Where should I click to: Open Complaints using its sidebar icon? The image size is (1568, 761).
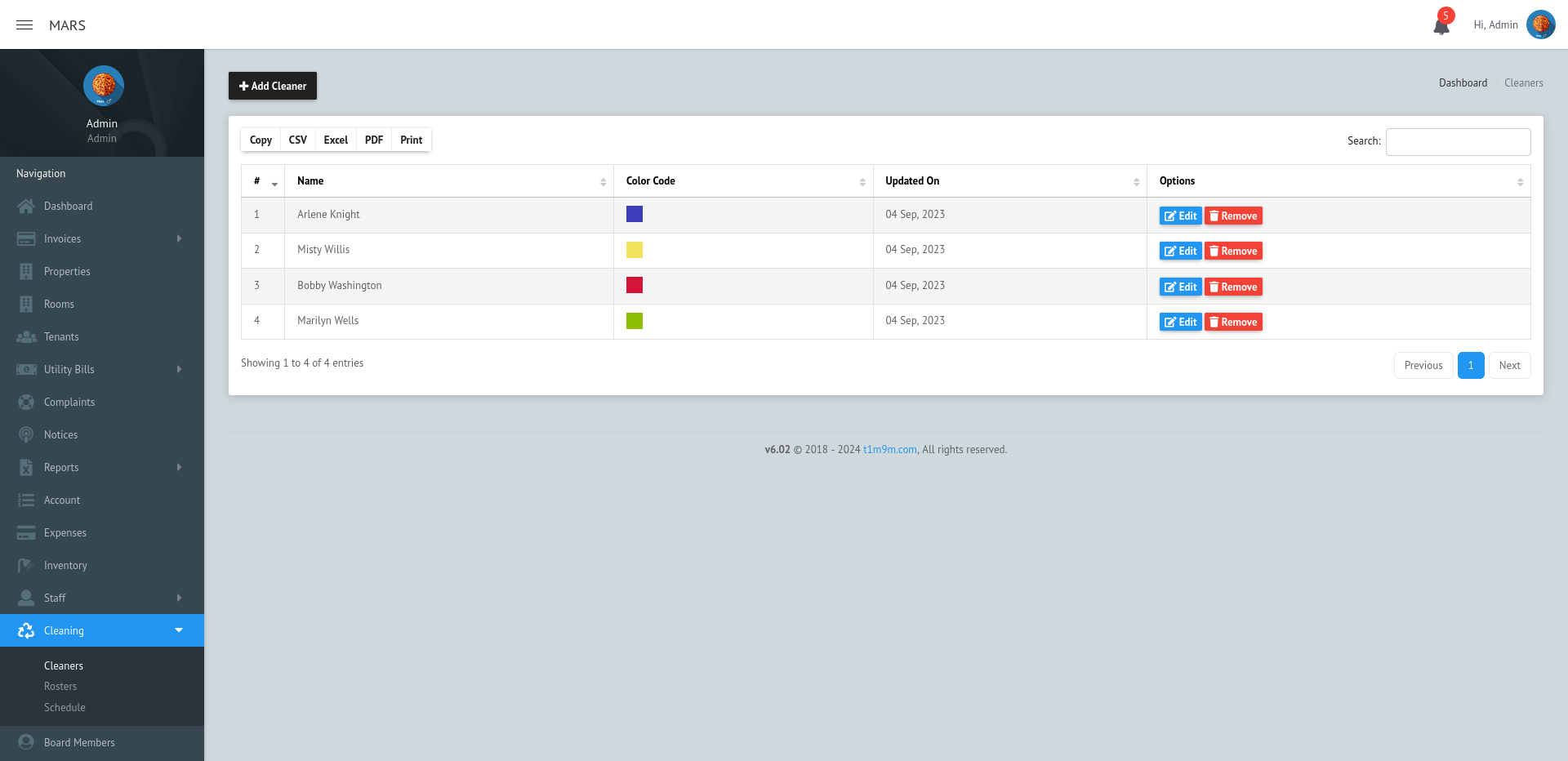tap(27, 402)
